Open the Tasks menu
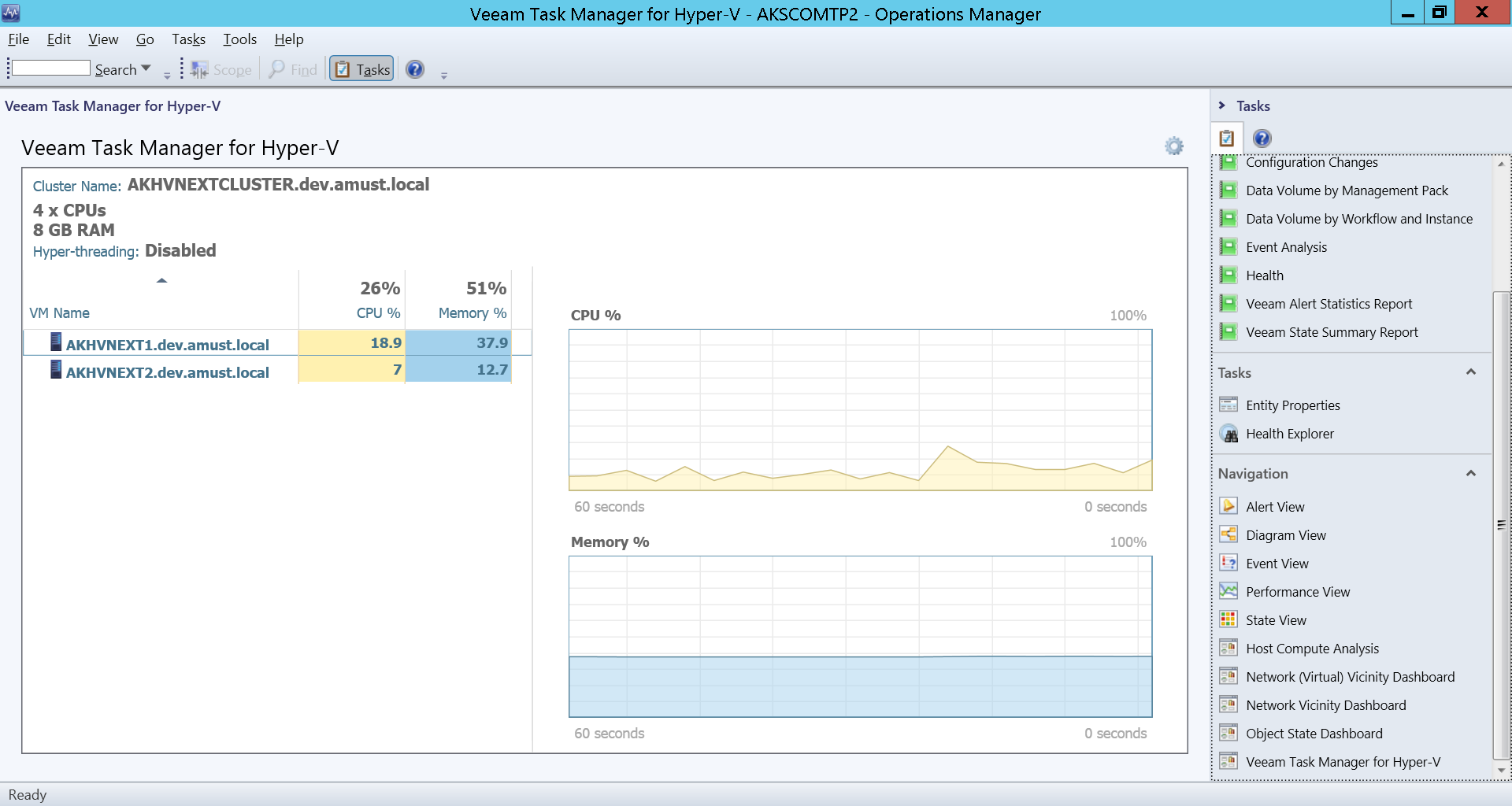 click(189, 39)
